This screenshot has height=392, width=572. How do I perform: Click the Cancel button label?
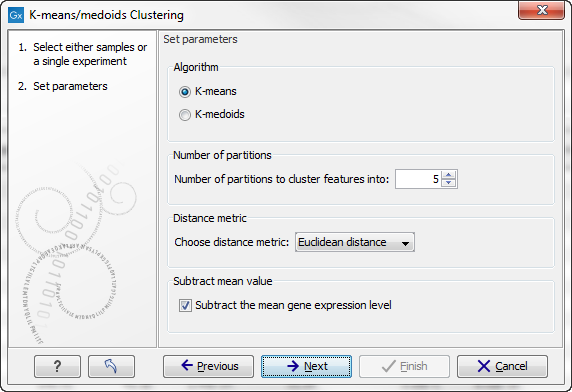(x=511, y=366)
